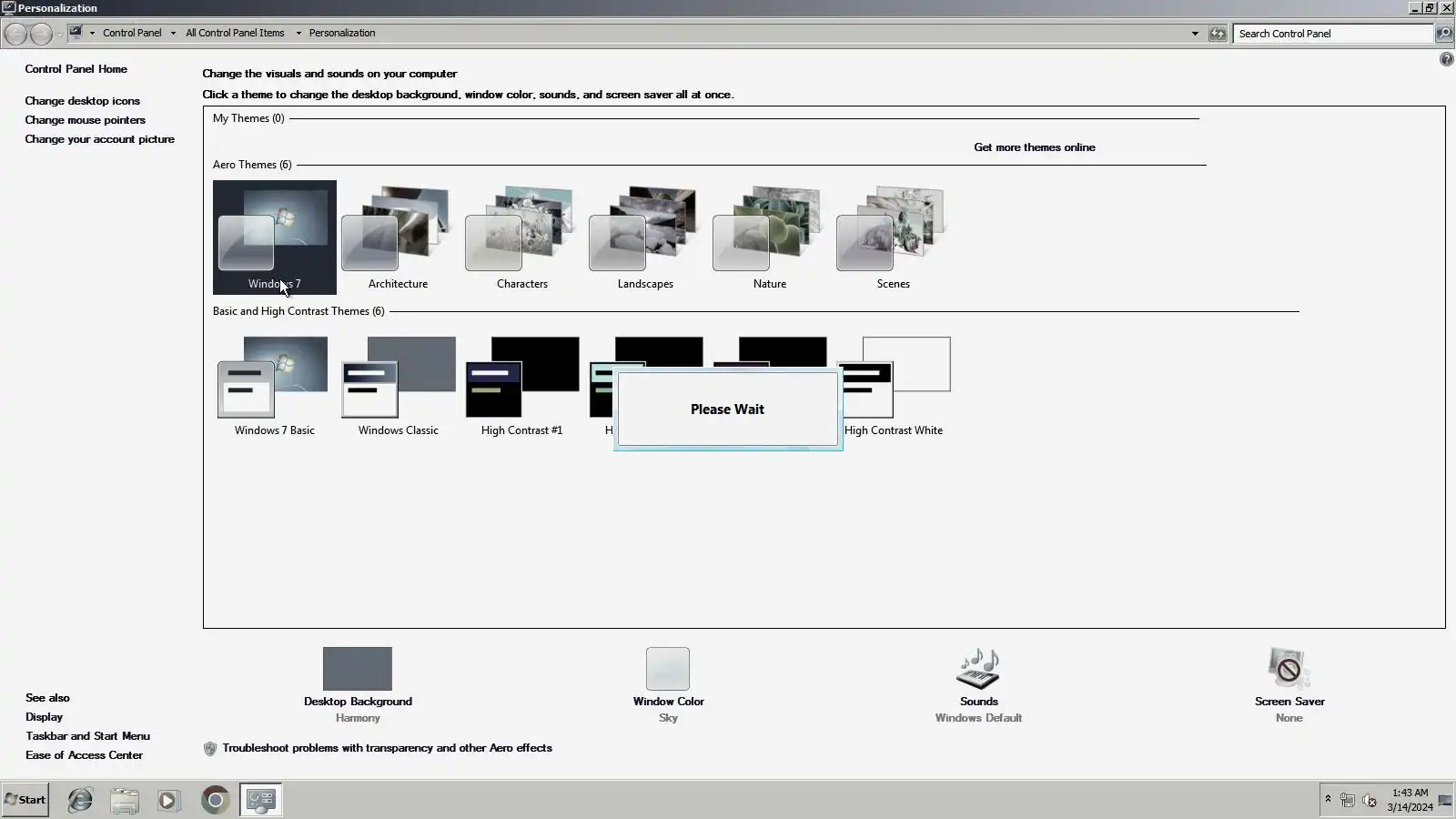Click the network tray icon
Image resolution: width=1456 pixels, height=819 pixels.
point(1348,801)
